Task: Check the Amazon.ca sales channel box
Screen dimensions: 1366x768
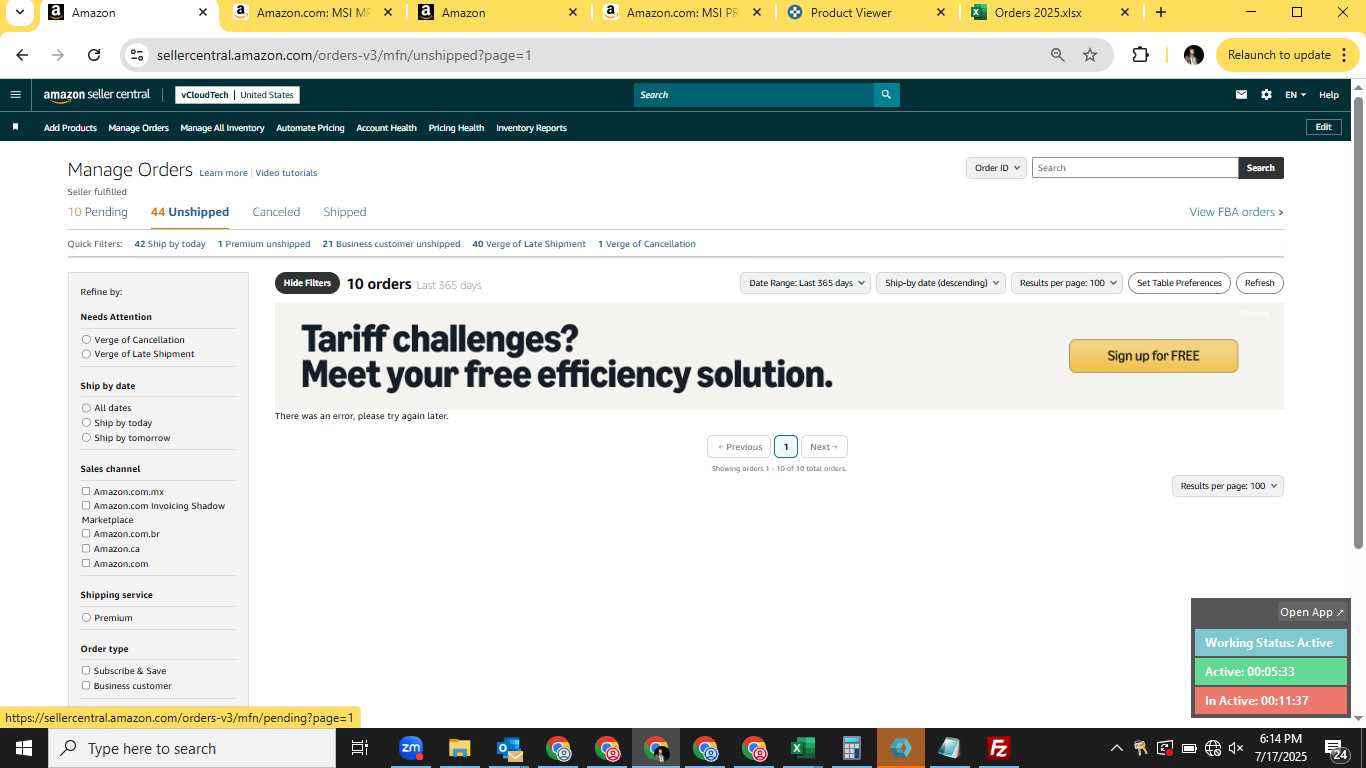Action: click(x=86, y=548)
